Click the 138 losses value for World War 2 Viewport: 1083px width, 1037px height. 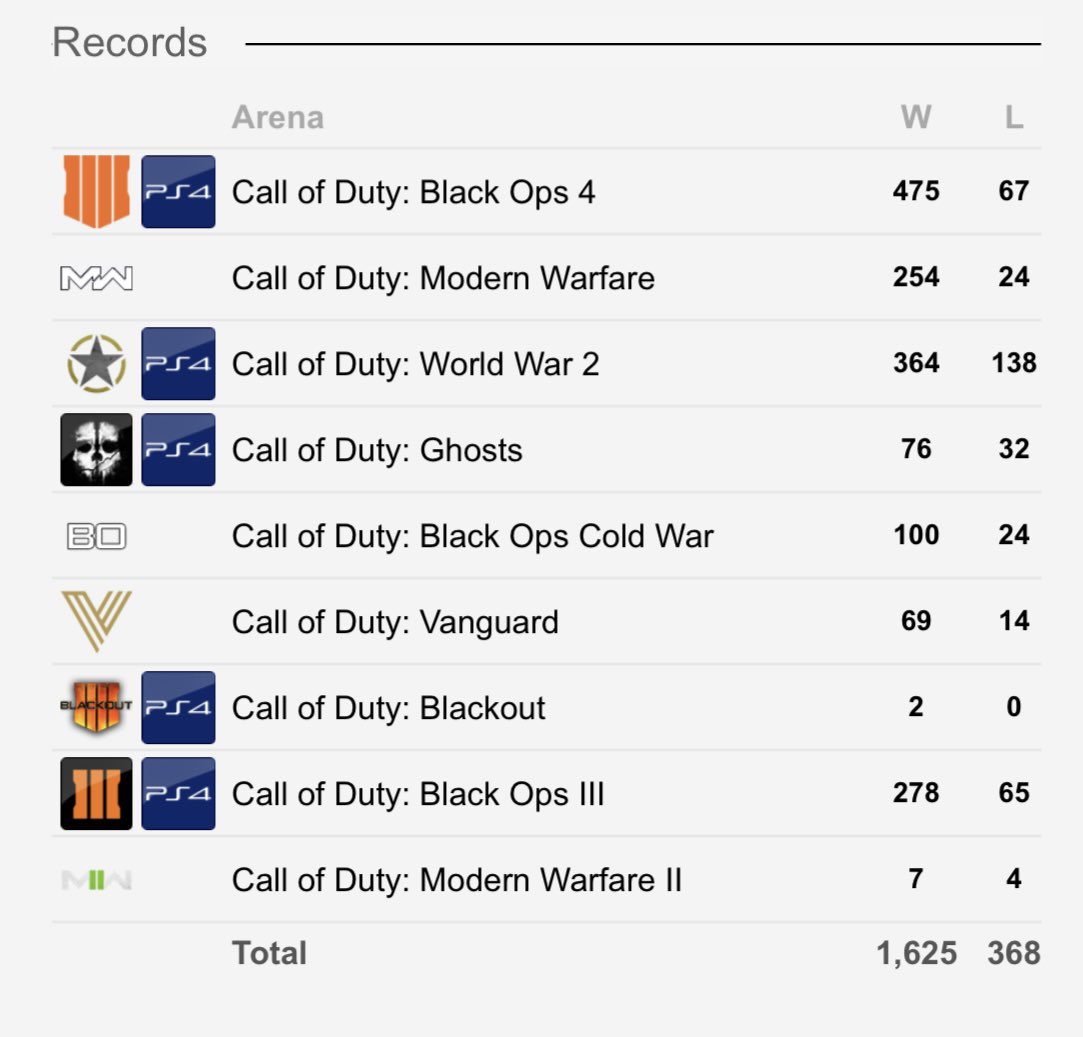coord(1014,363)
